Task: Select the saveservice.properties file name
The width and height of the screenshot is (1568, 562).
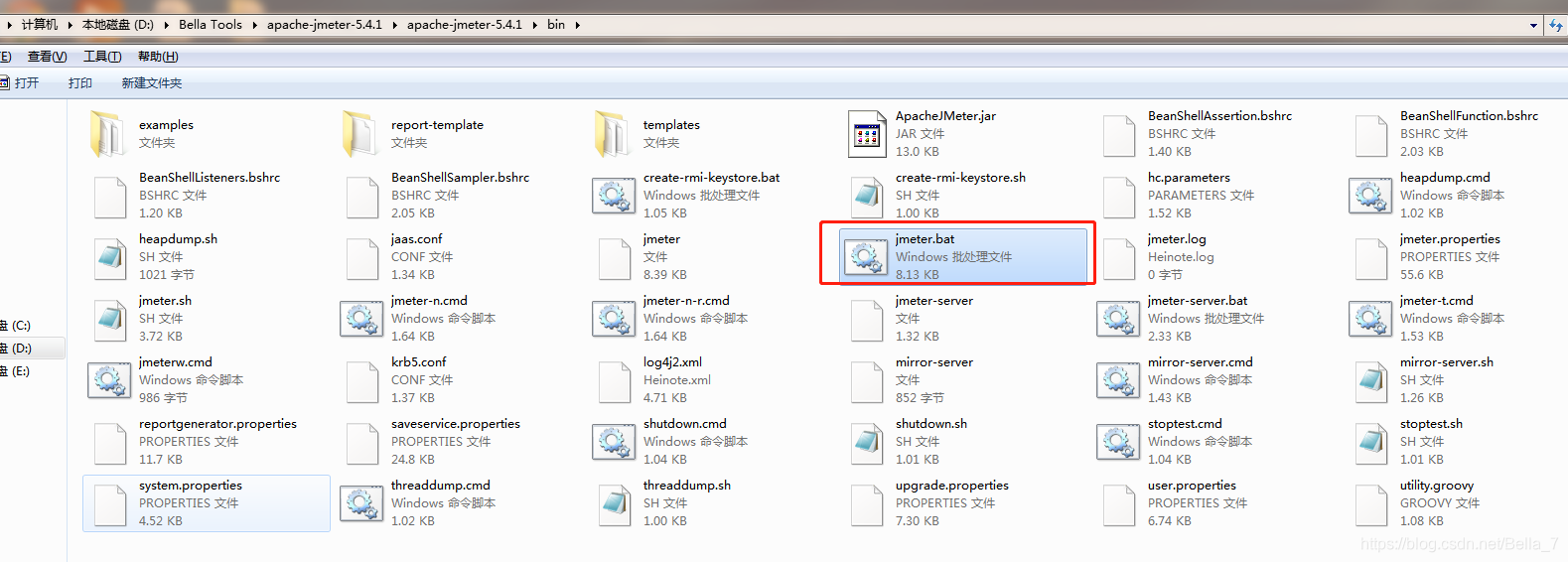Action: pos(456,424)
